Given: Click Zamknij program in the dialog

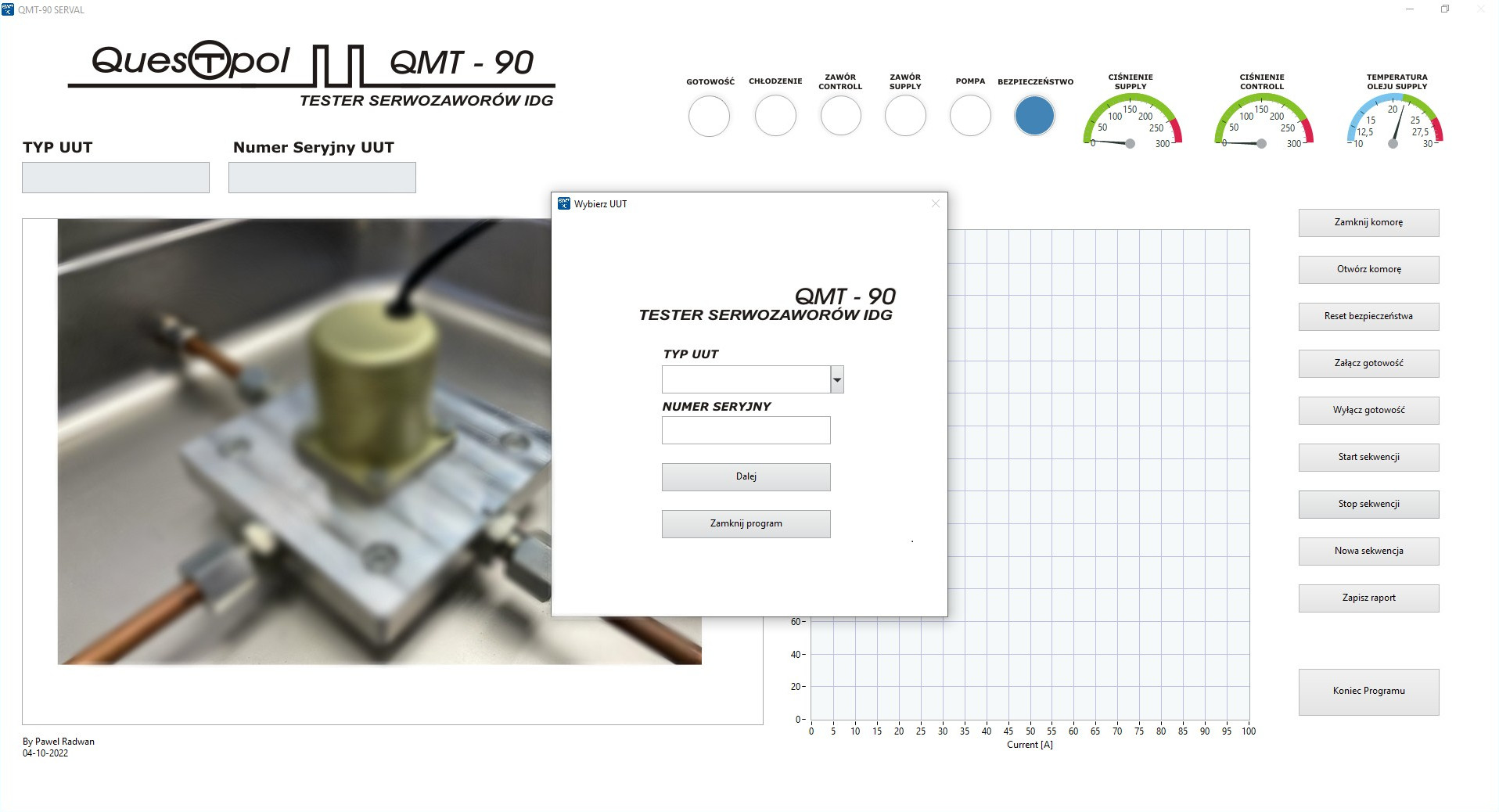Looking at the screenshot, I should [x=746, y=524].
